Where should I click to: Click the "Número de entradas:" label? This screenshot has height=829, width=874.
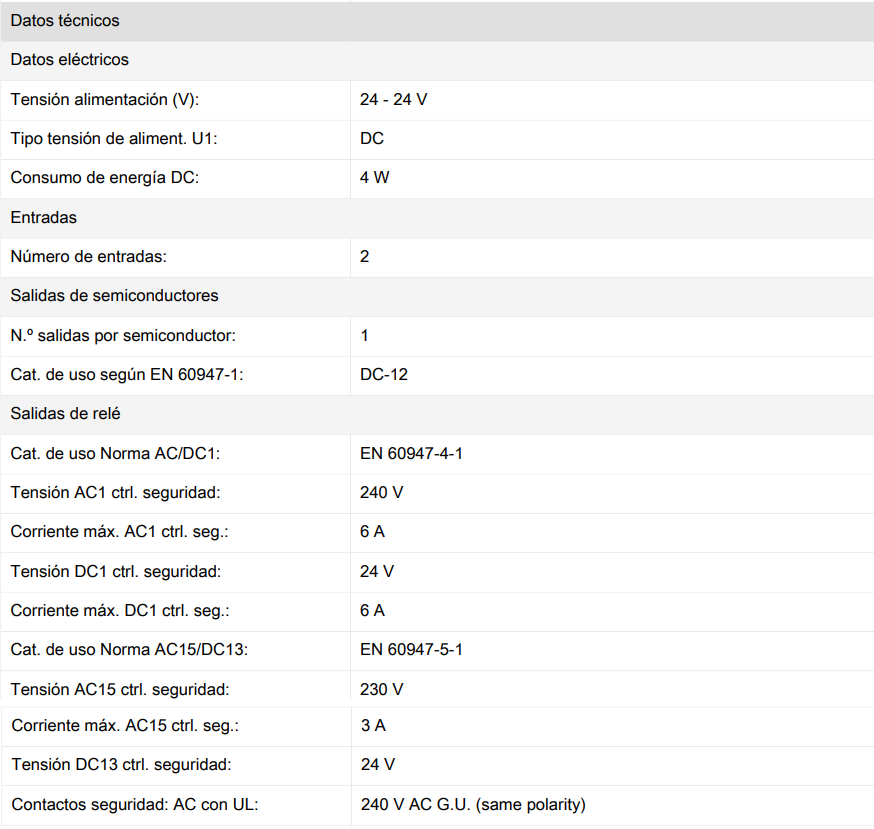(x=88, y=257)
